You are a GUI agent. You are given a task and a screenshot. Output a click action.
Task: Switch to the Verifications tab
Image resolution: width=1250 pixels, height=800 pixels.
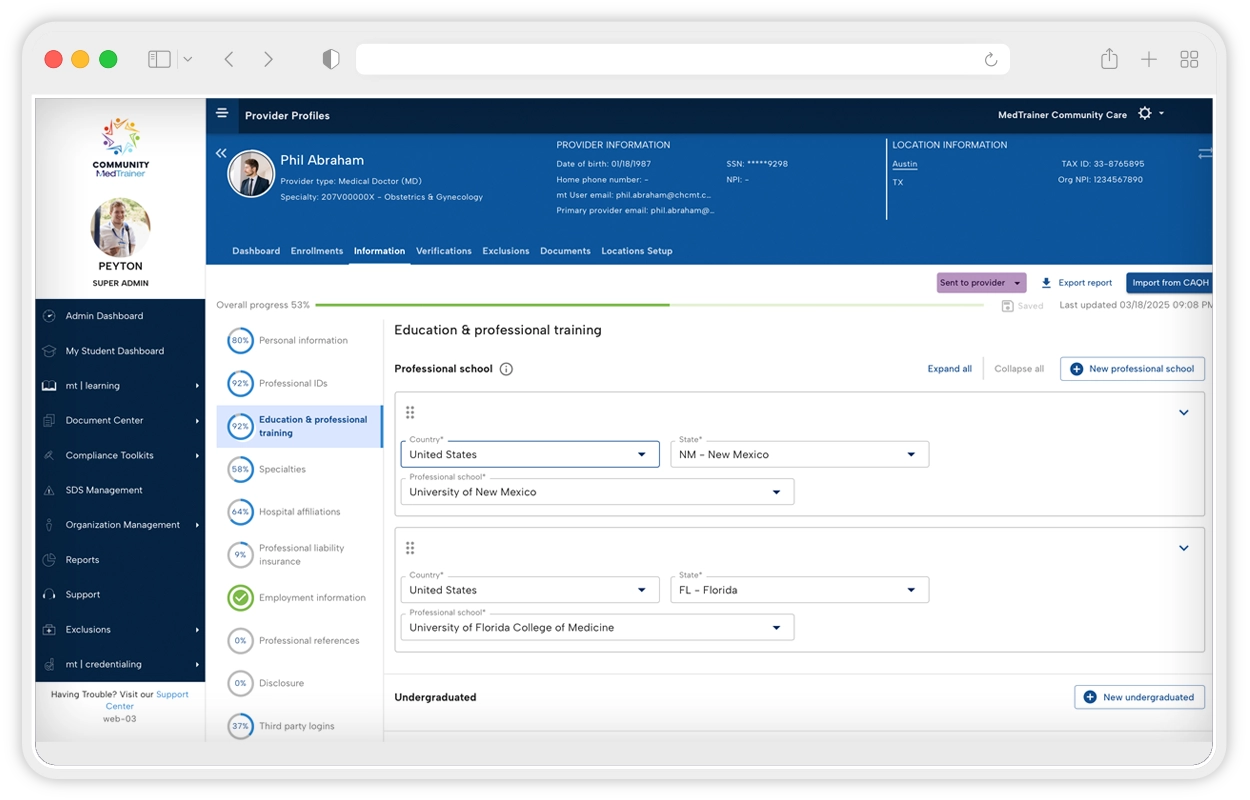[x=443, y=251]
